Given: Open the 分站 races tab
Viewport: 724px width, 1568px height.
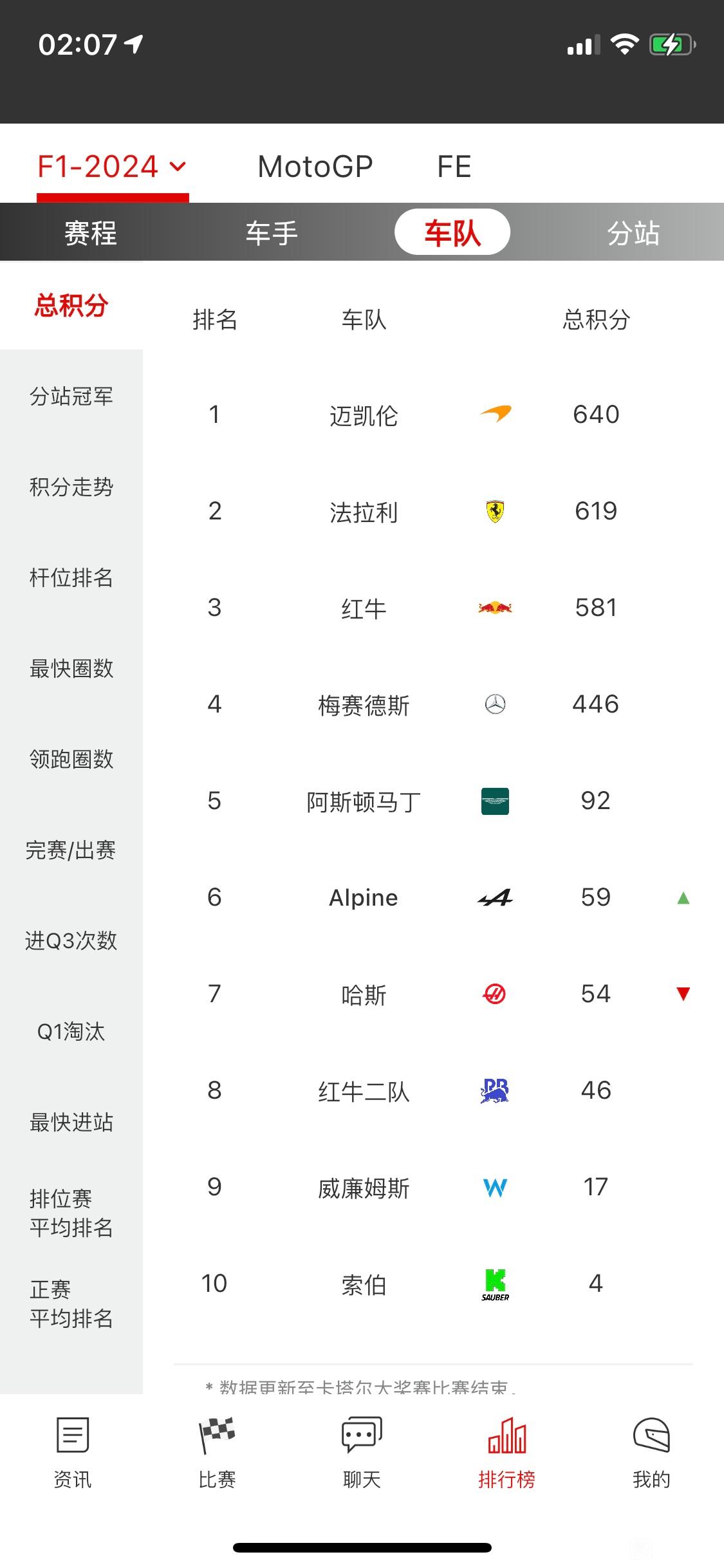Looking at the screenshot, I should coord(634,232).
